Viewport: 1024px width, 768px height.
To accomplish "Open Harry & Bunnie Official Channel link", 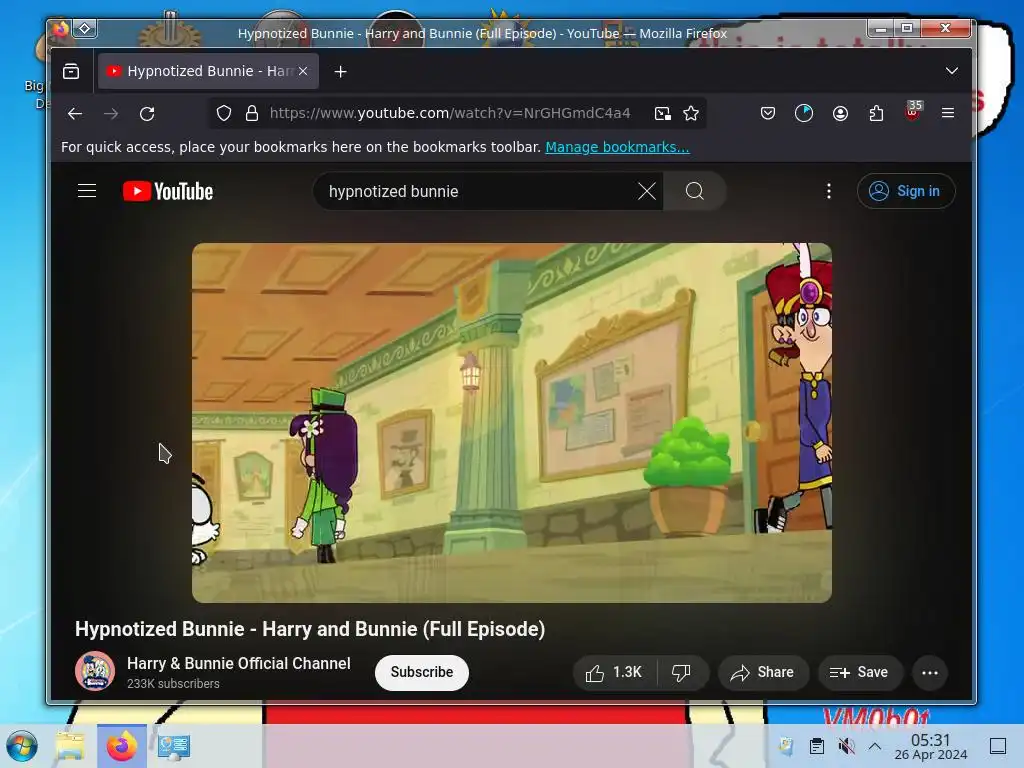I will [238, 663].
